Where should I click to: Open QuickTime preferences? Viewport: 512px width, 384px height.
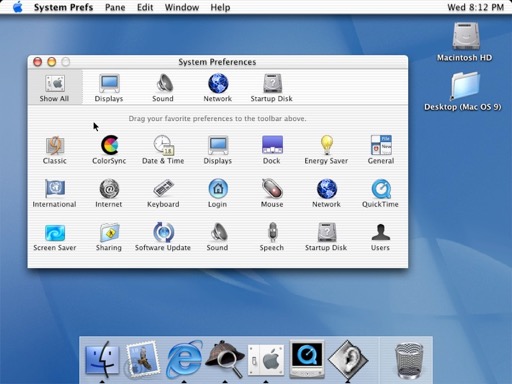click(380, 194)
